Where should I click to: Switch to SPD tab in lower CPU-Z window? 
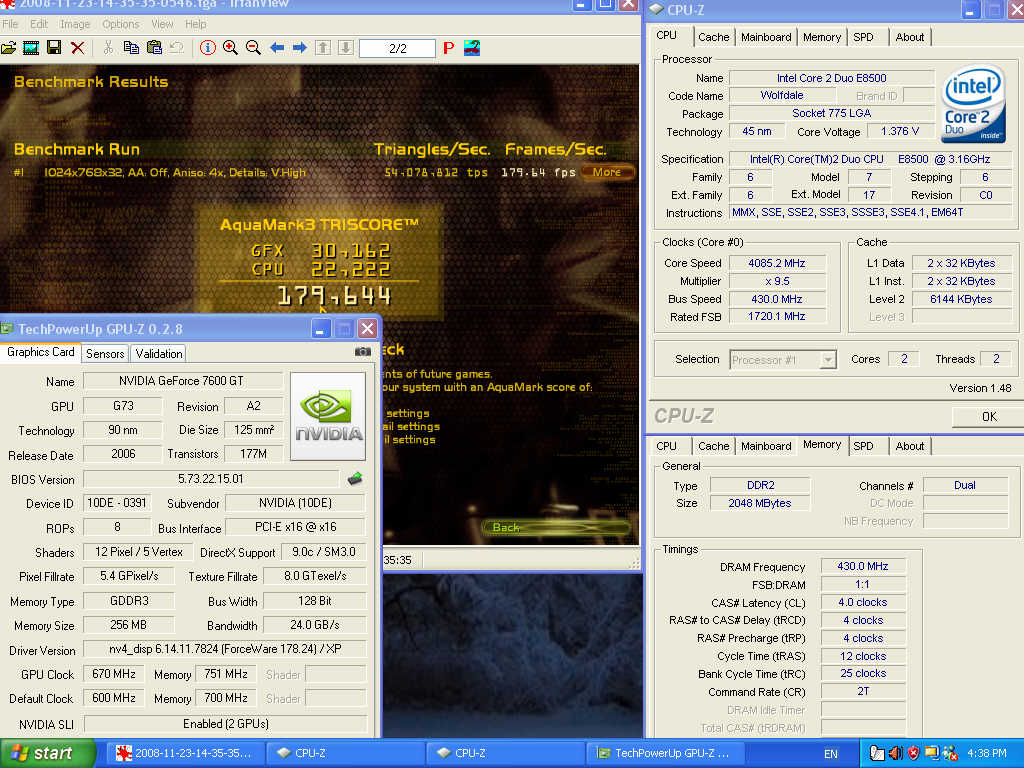(863, 446)
